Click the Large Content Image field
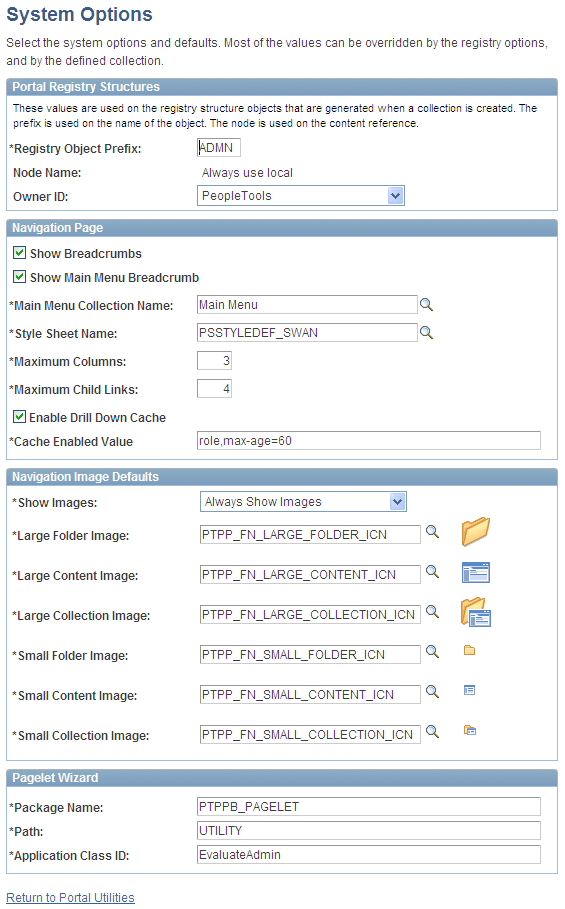The height and width of the screenshot is (909, 565). click(x=310, y=575)
